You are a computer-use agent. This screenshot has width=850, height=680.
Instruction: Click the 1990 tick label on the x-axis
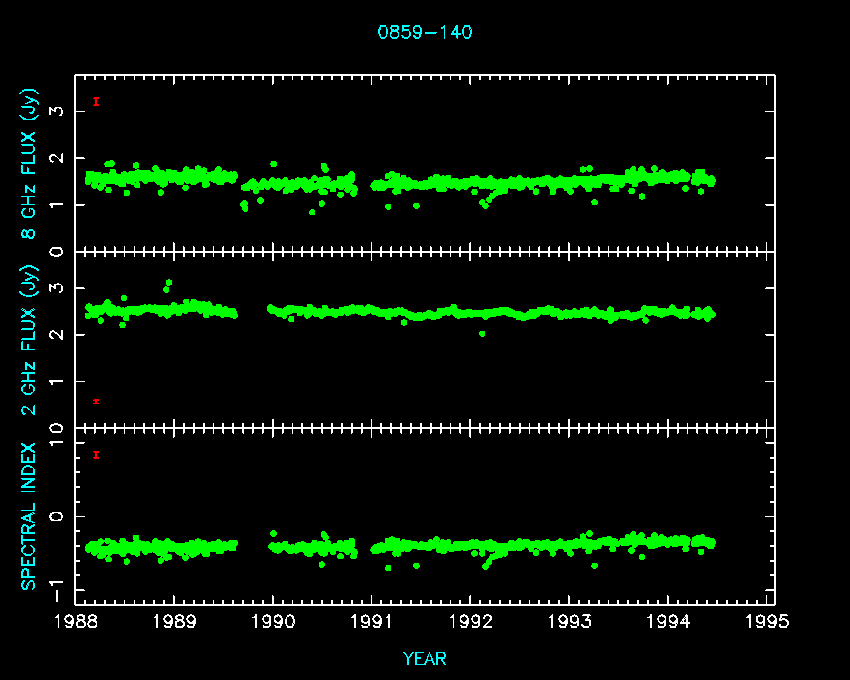point(274,622)
